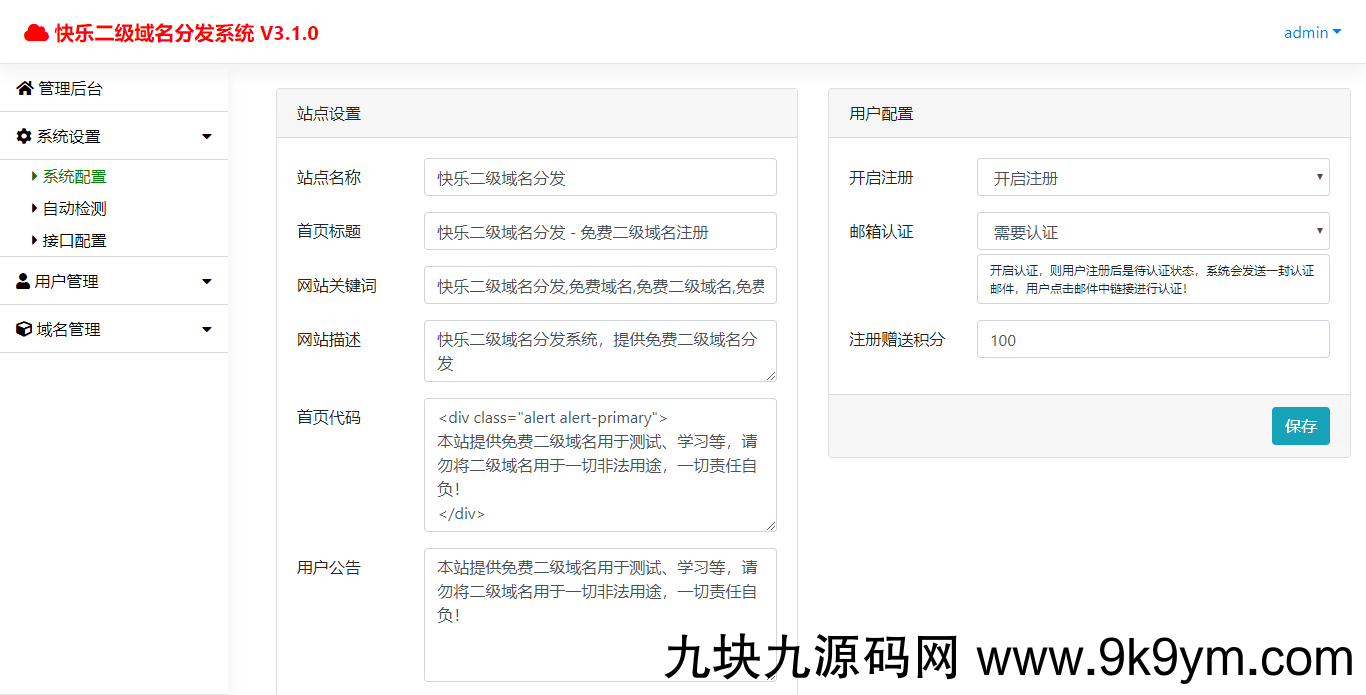Open 自动检测 submenu item

[74, 209]
